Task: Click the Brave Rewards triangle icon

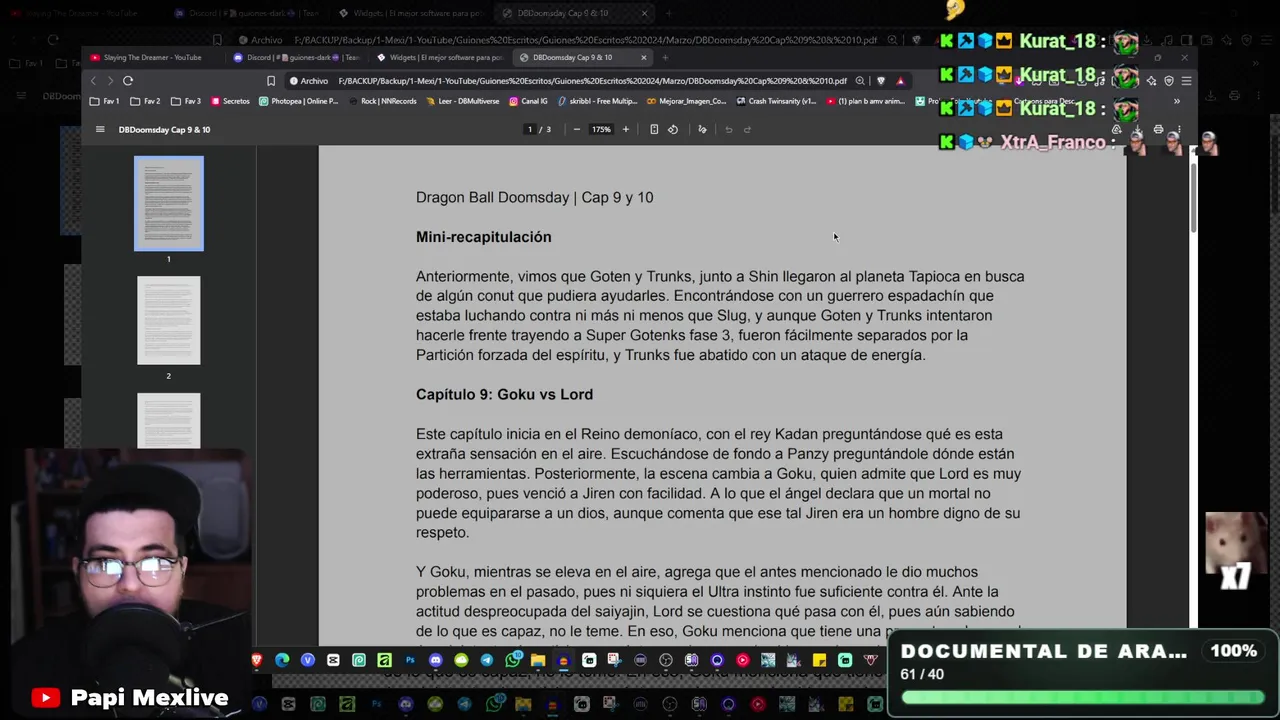Action: 900,80
